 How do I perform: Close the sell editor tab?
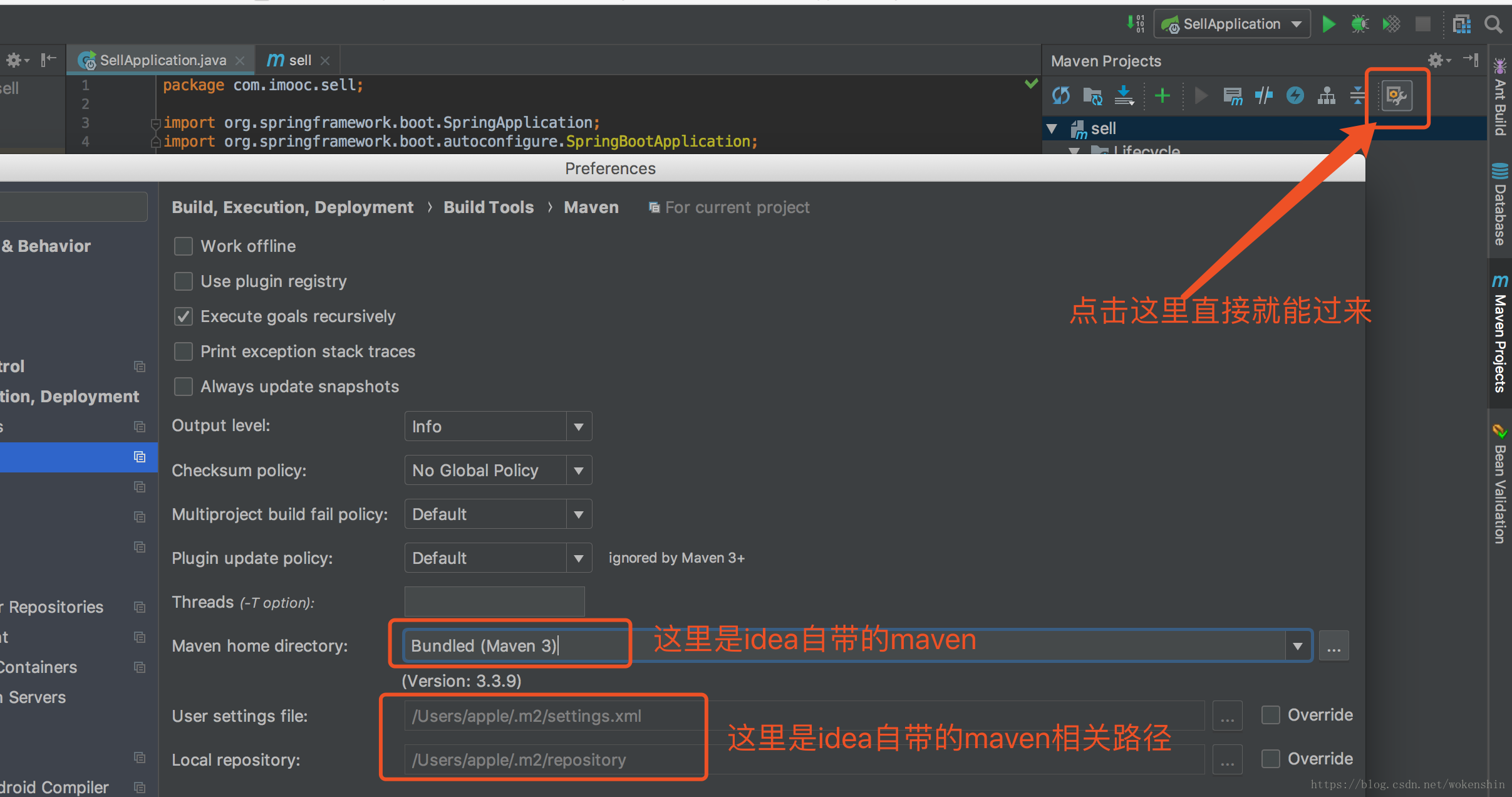pos(325,61)
